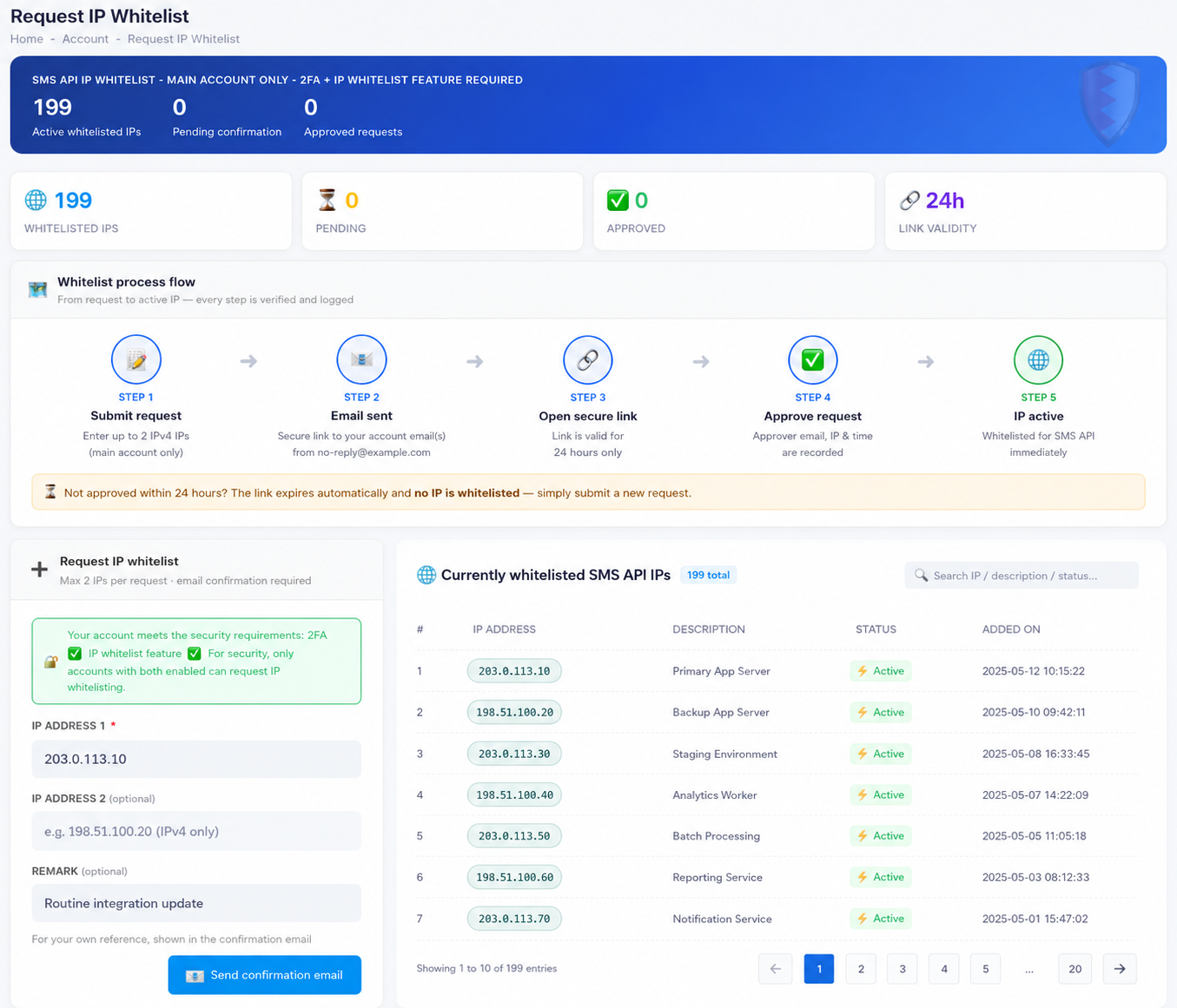The image size is (1177, 1008).
Task: Jump to page 5 of the IP list
Action: pos(986,969)
